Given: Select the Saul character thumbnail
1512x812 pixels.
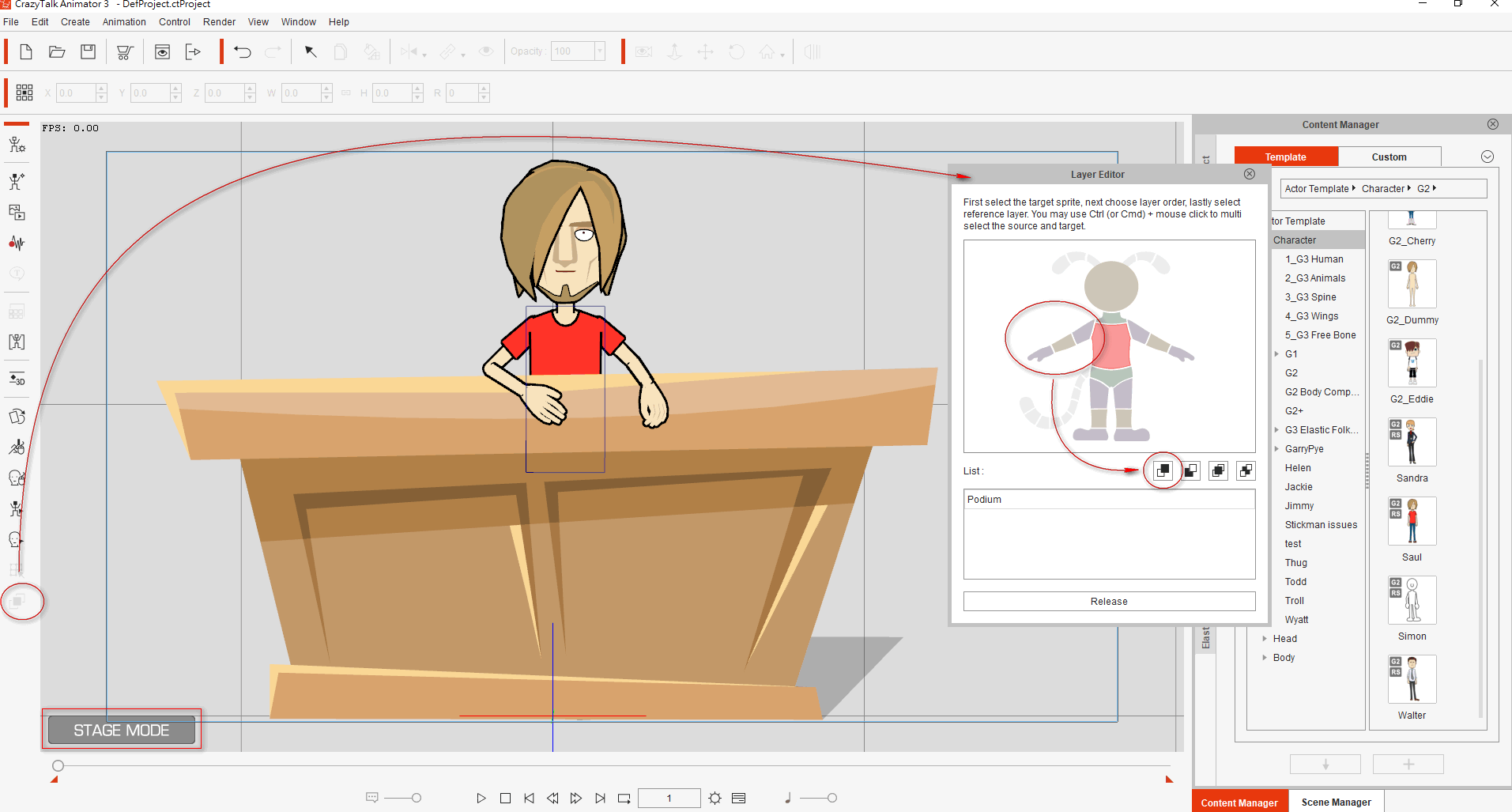Looking at the screenshot, I should click(1412, 521).
